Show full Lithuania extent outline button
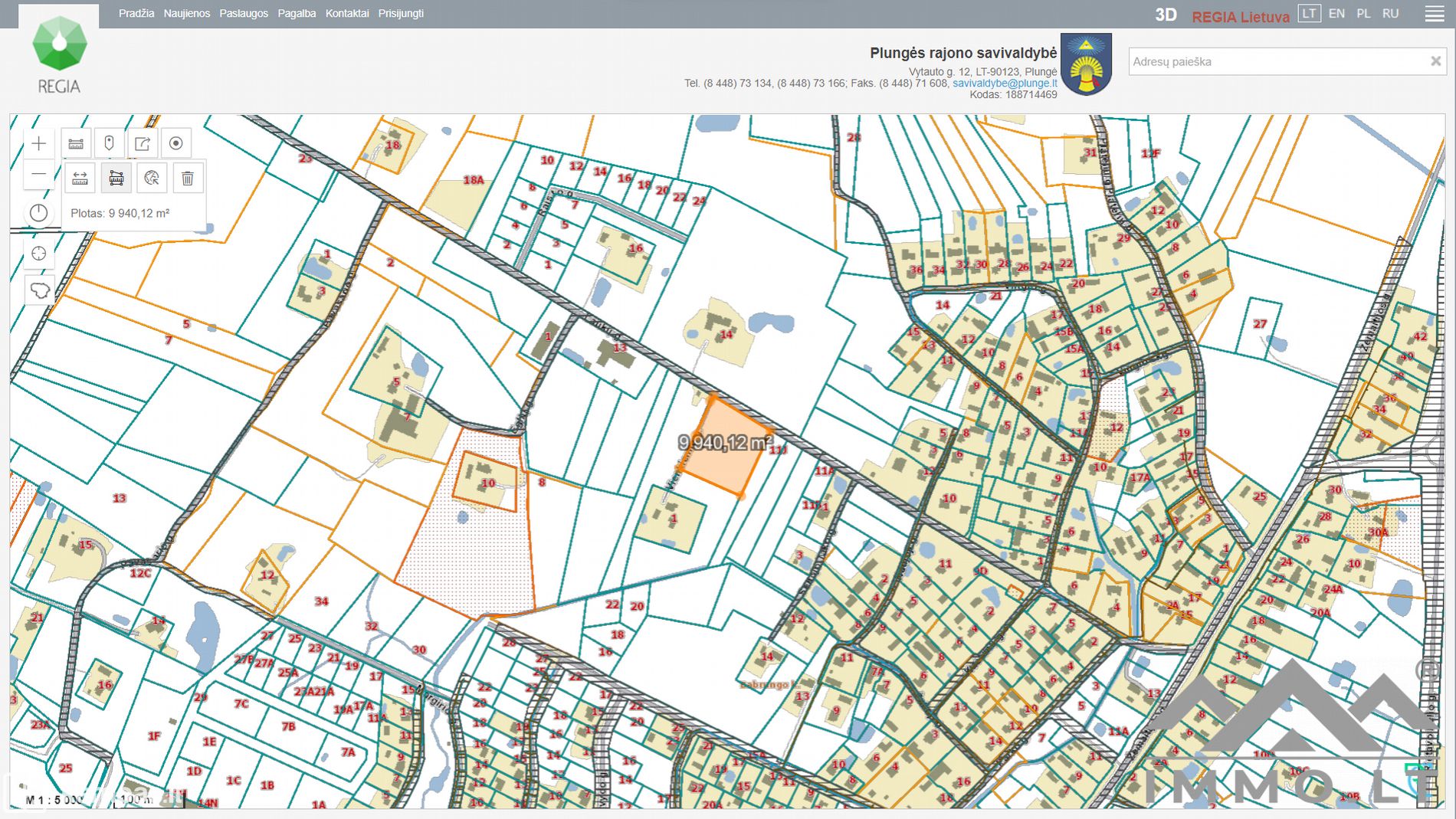This screenshot has width=1456, height=819. coord(39,290)
